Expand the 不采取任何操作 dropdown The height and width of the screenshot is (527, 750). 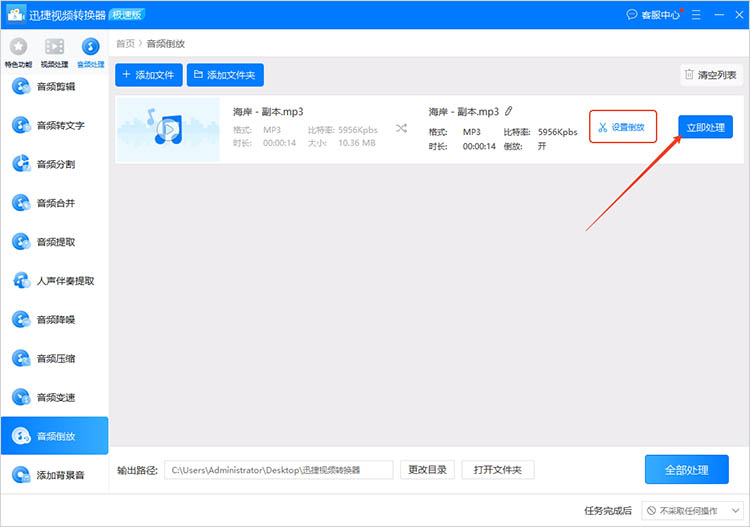pyautogui.click(x=692, y=511)
